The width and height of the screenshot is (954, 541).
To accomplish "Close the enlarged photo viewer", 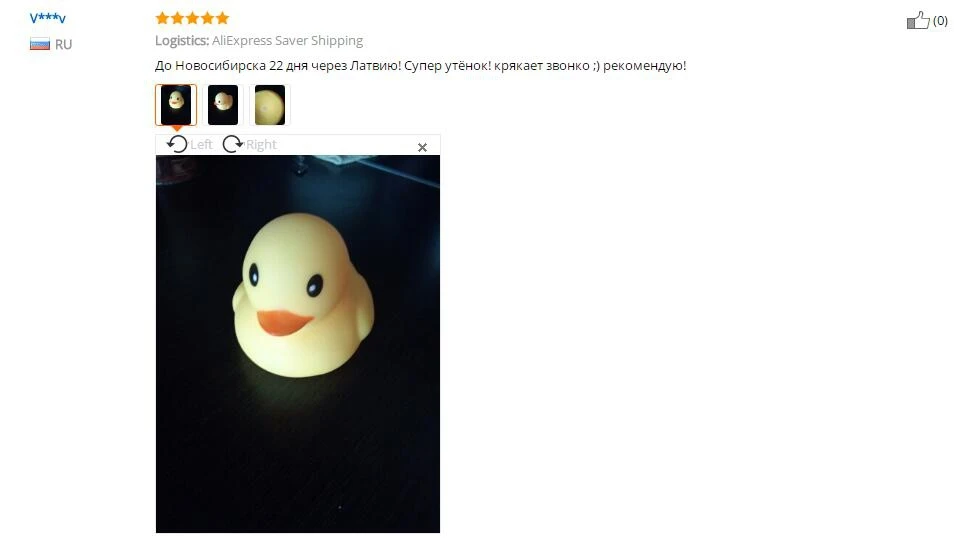I will 422,147.
